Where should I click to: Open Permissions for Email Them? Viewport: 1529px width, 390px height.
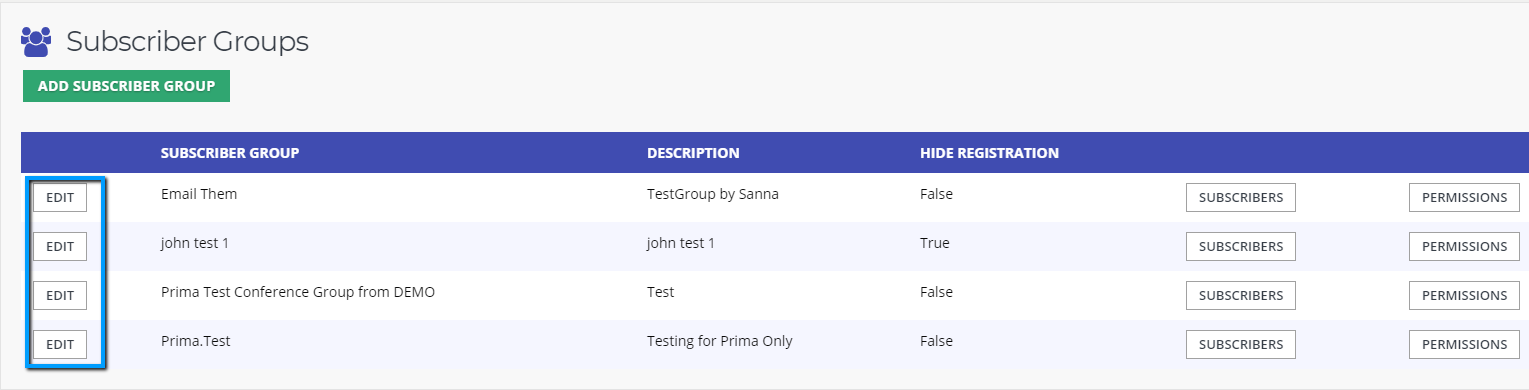coord(1464,197)
